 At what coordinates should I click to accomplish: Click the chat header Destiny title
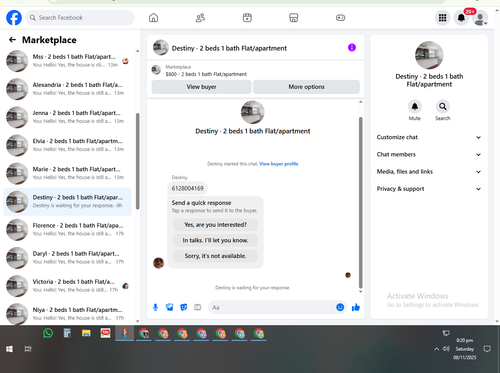pos(229,48)
